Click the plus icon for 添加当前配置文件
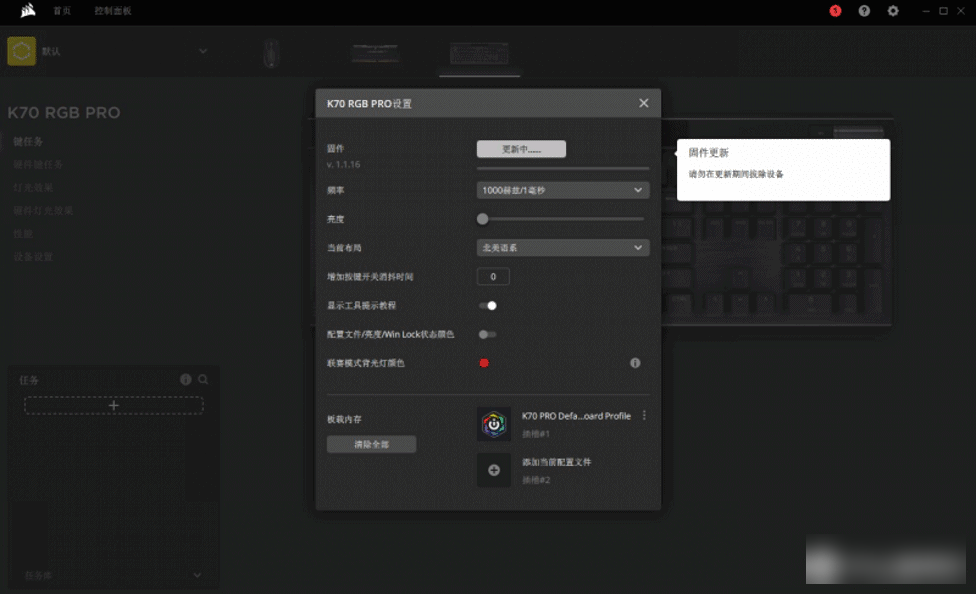This screenshot has height=594, width=976. tap(494, 470)
